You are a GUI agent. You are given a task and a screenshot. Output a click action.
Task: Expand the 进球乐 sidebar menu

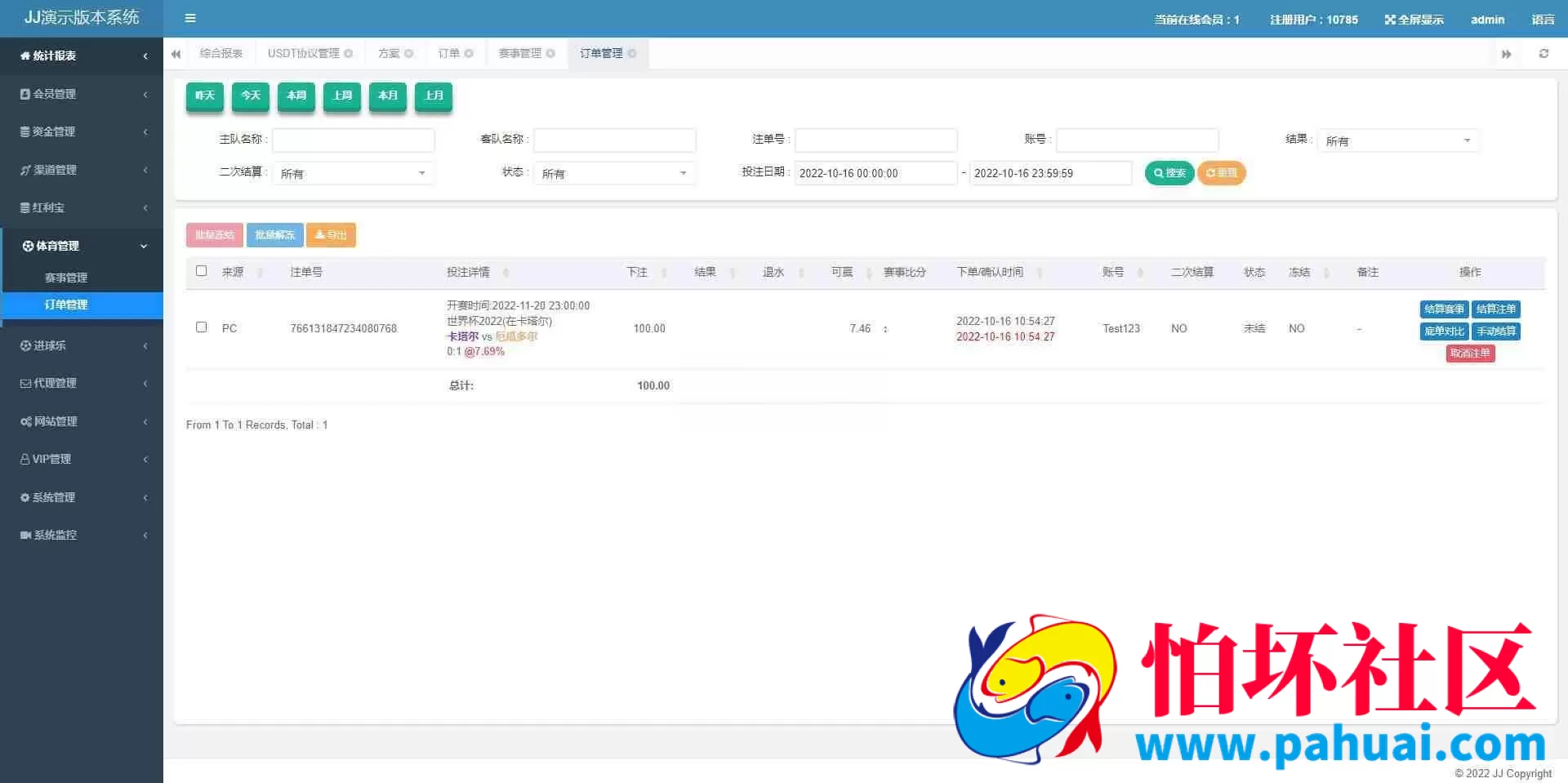[82, 345]
